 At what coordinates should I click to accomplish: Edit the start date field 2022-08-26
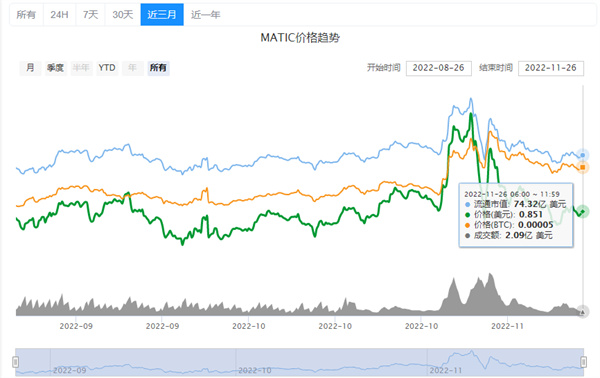(x=439, y=68)
